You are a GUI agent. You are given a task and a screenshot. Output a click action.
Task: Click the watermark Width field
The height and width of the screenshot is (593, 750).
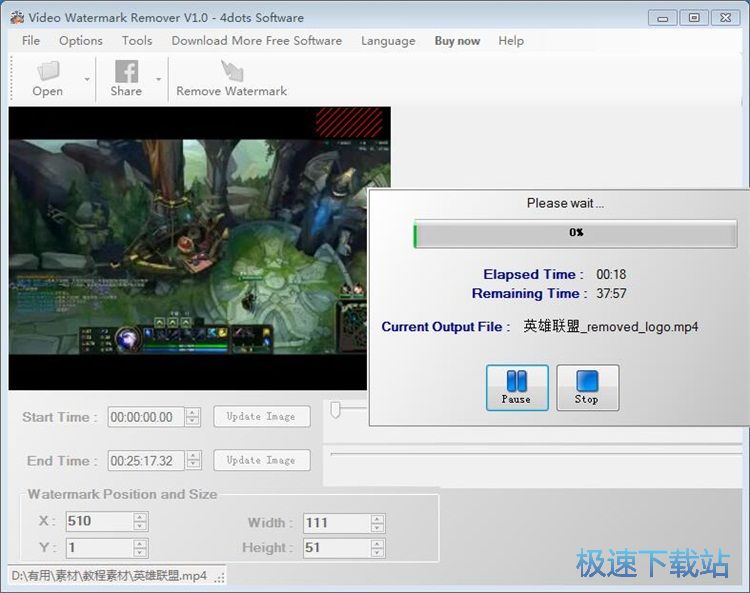(x=336, y=523)
